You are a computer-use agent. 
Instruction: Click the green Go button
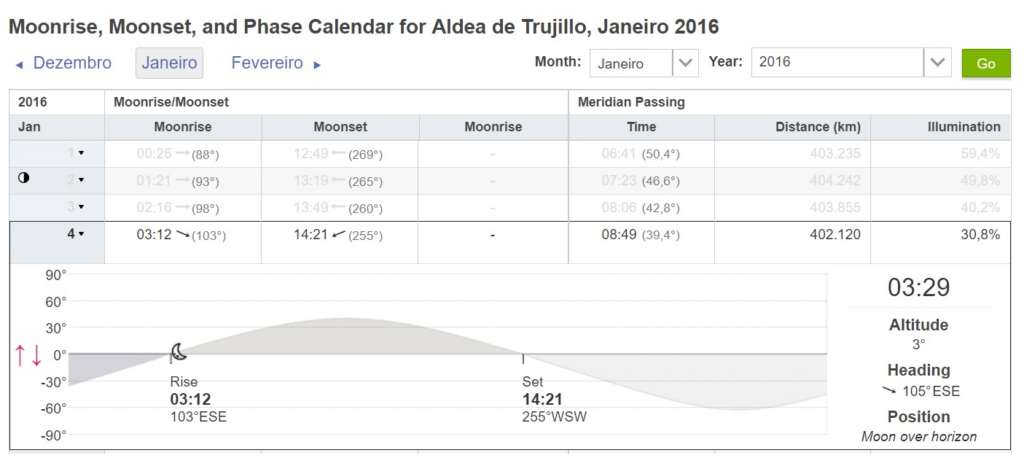tap(985, 63)
